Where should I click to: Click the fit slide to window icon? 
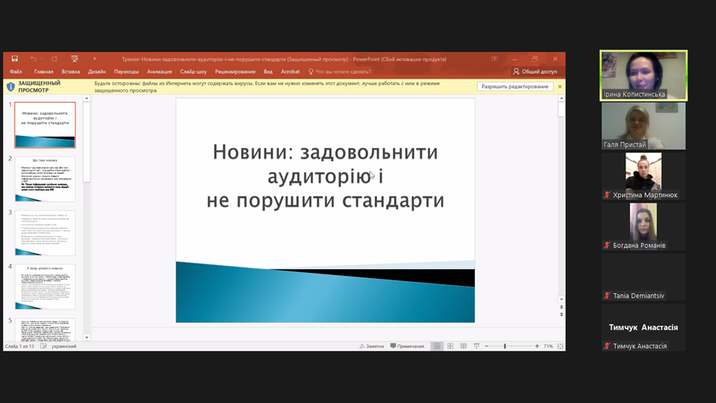[x=559, y=346]
